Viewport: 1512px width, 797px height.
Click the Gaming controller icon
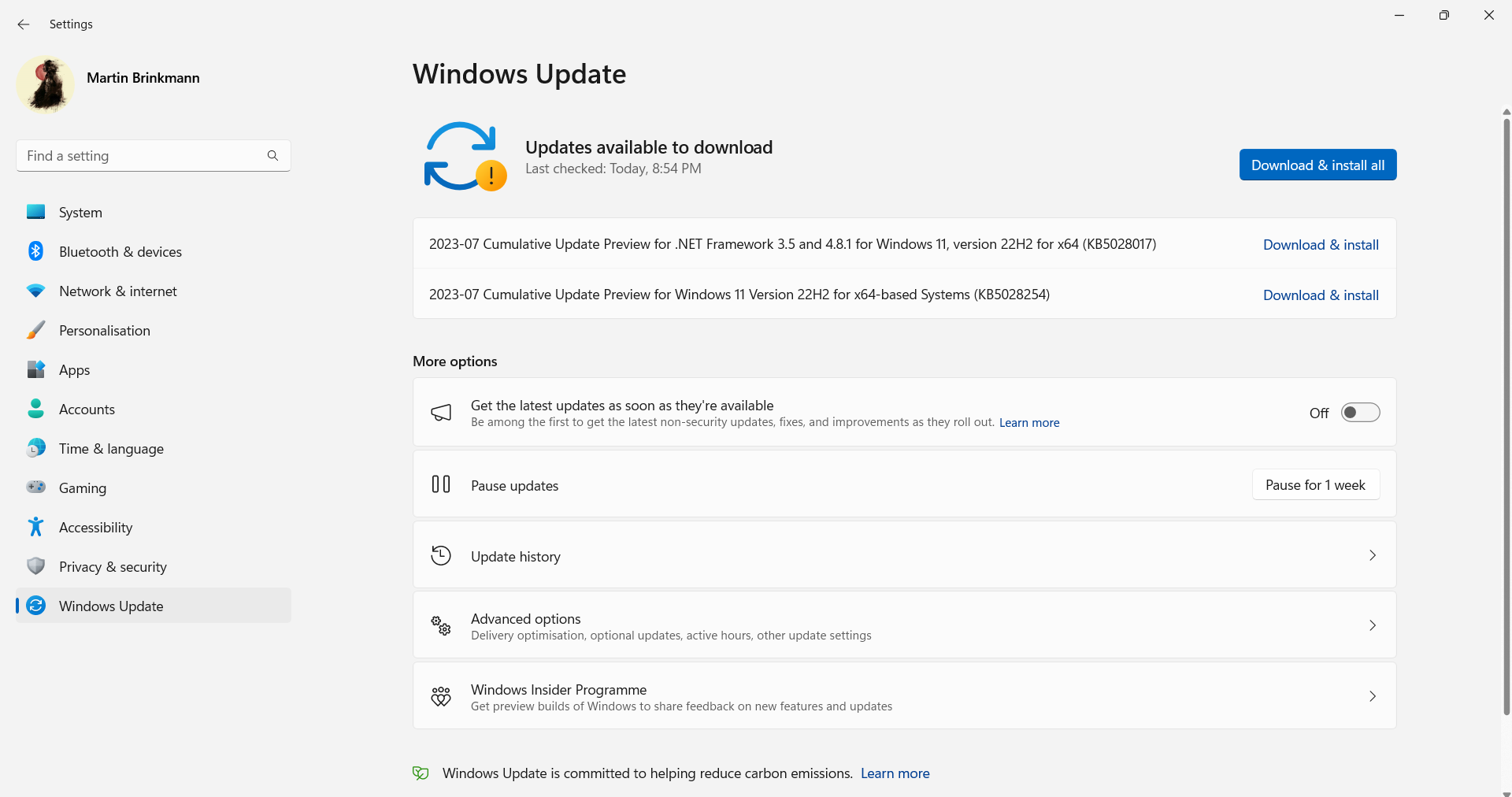[x=35, y=487]
